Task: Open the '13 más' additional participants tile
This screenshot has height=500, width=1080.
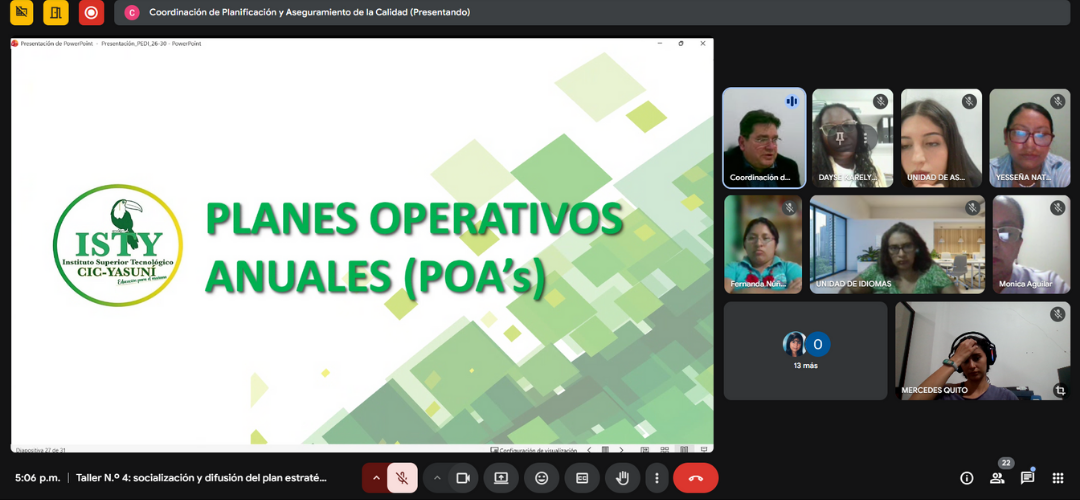Action: (x=806, y=351)
